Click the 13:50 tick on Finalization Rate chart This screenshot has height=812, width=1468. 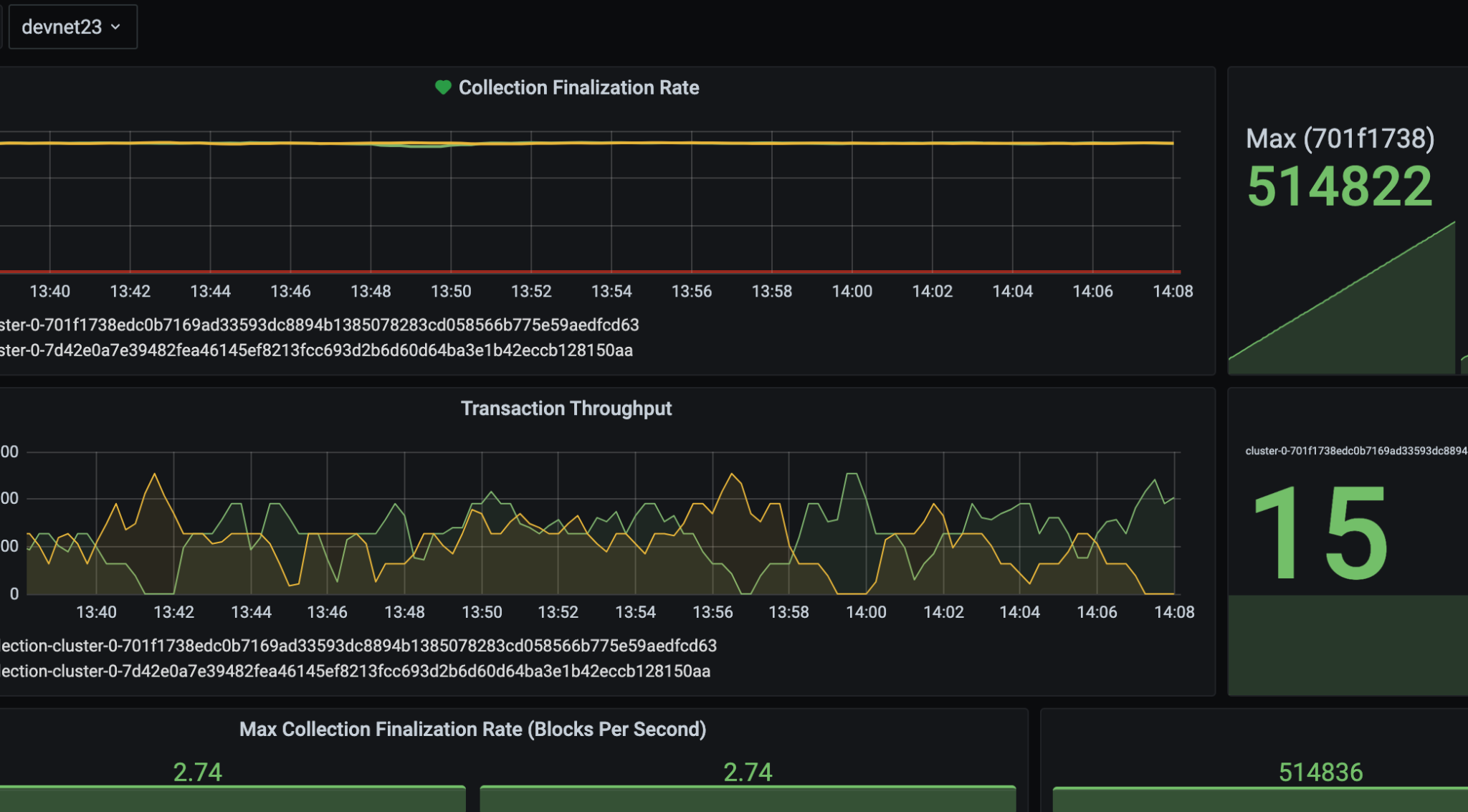pyautogui.click(x=451, y=292)
